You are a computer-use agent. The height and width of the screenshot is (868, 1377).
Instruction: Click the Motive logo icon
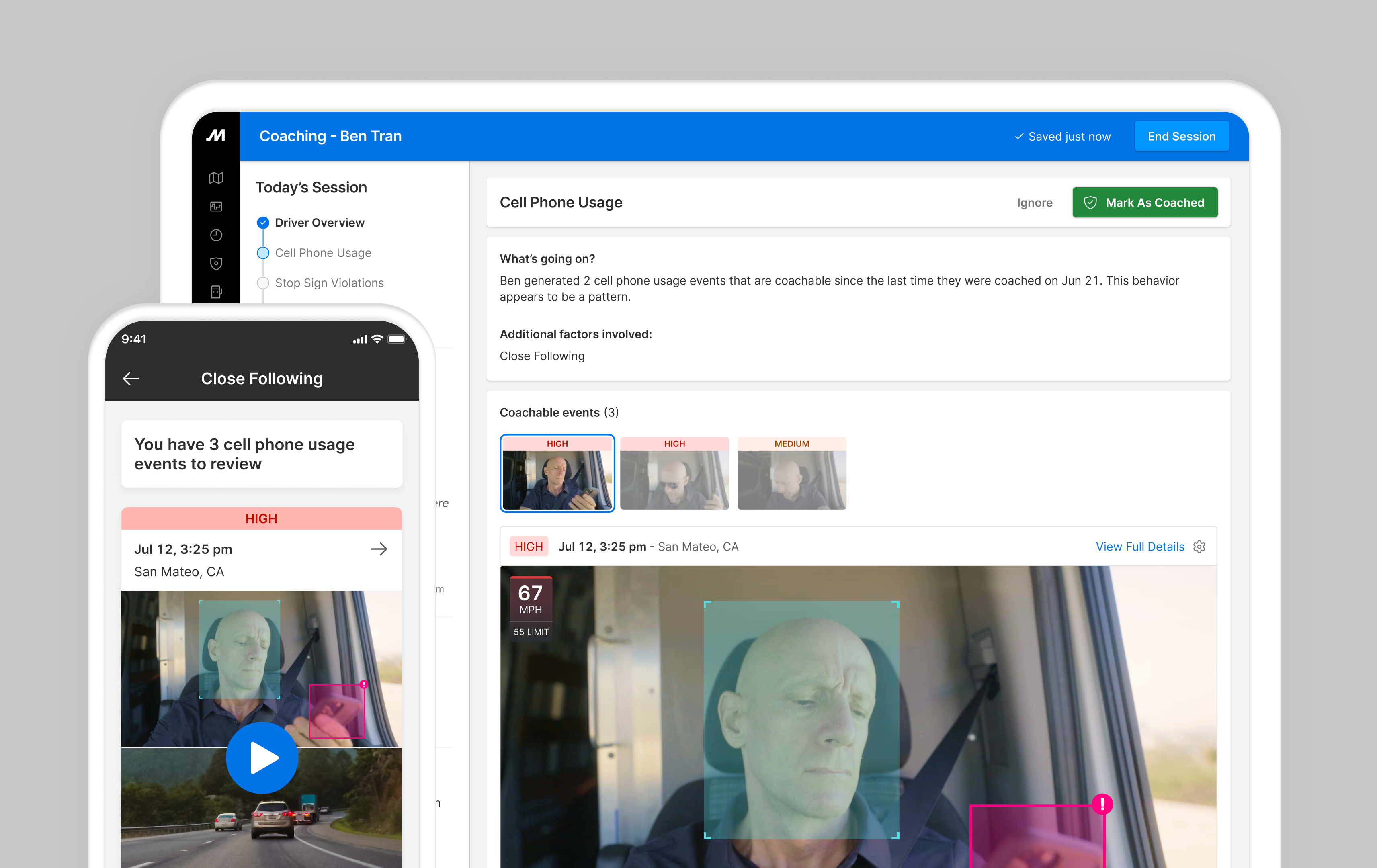215,135
